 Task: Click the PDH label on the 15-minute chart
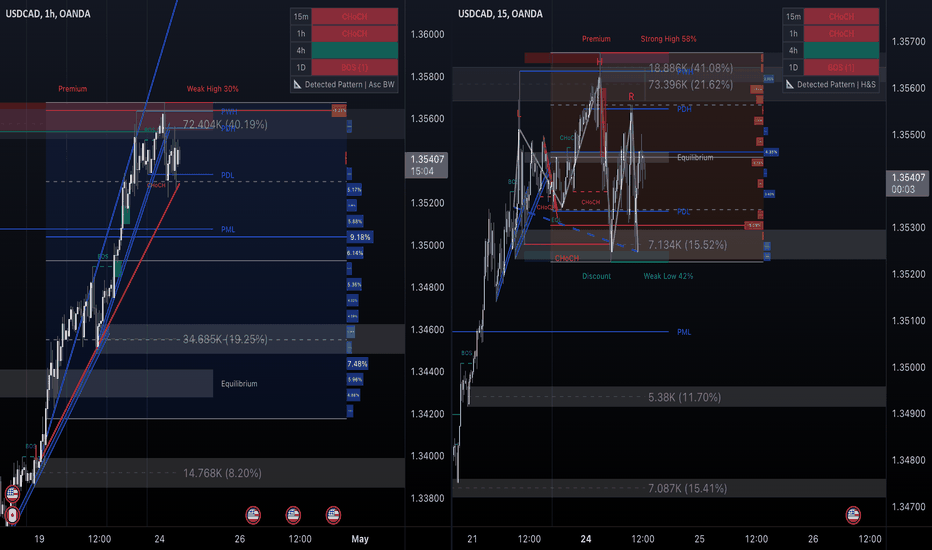point(684,109)
